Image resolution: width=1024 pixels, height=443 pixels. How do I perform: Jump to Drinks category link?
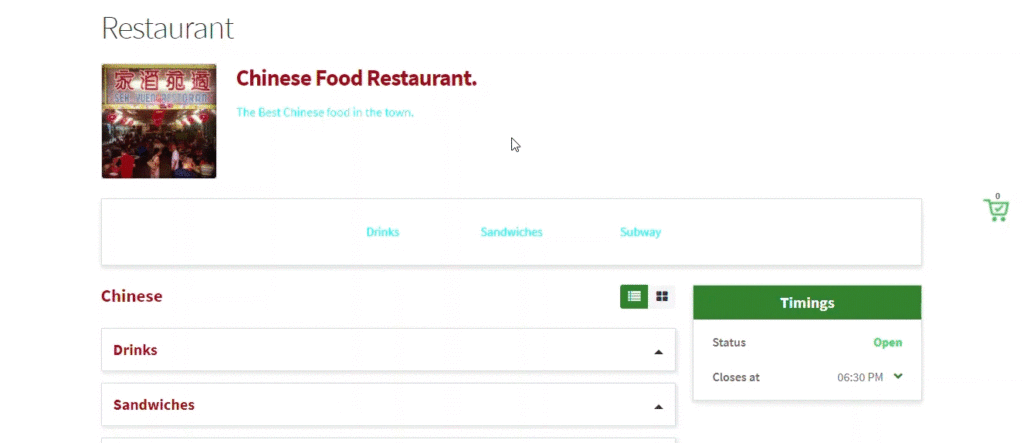pyautogui.click(x=383, y=232)
